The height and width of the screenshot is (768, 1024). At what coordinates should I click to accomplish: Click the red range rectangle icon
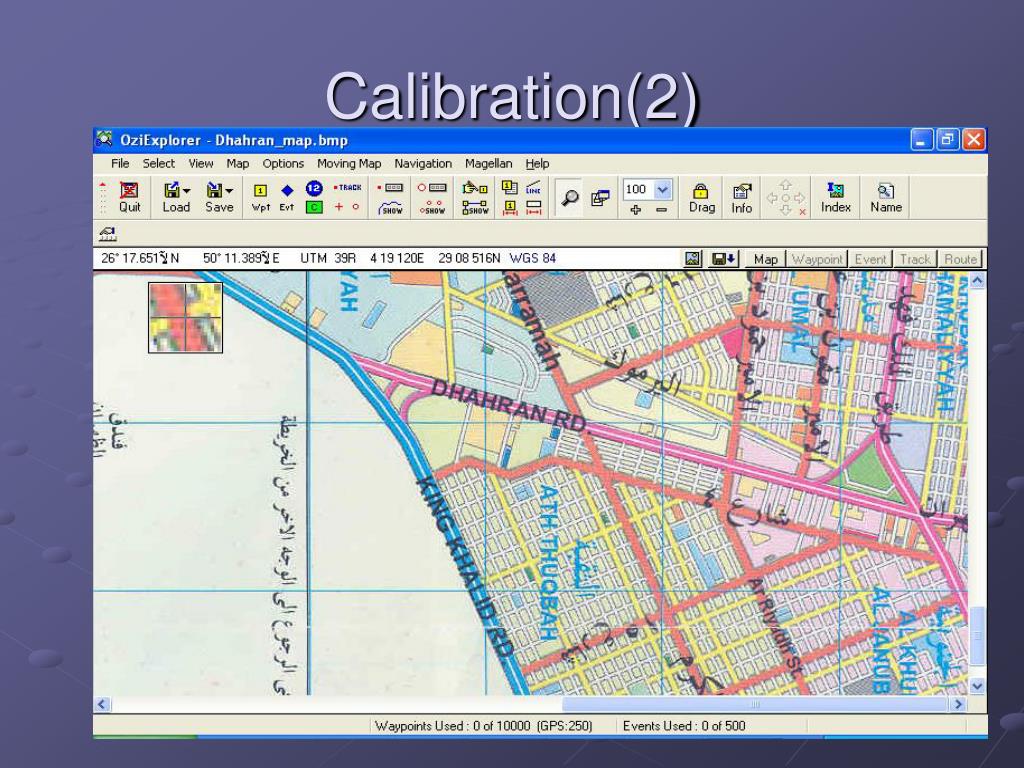tap(534, 208)
